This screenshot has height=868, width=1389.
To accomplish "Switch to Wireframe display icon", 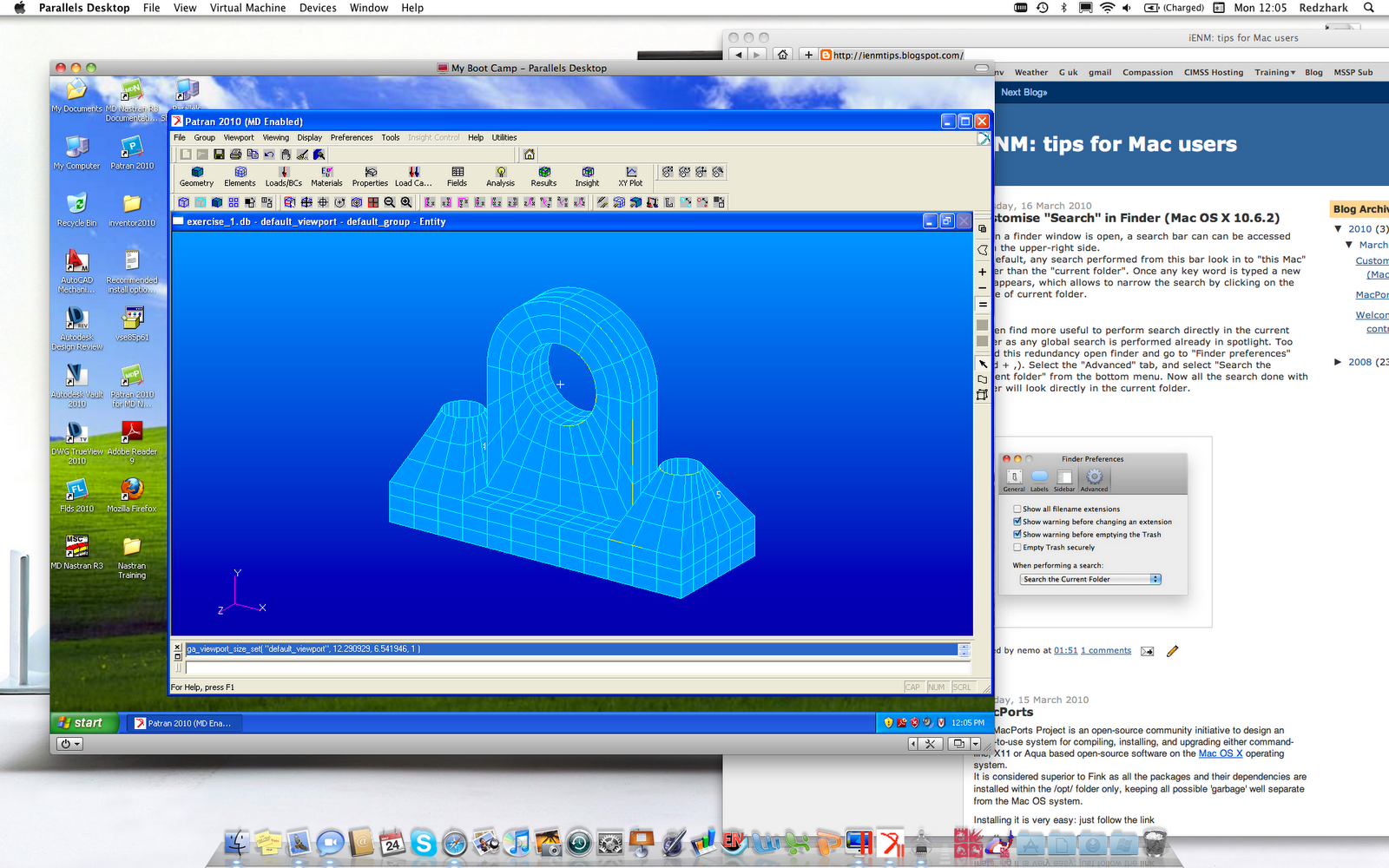I will pyautogui.click(x=184, y=202).
